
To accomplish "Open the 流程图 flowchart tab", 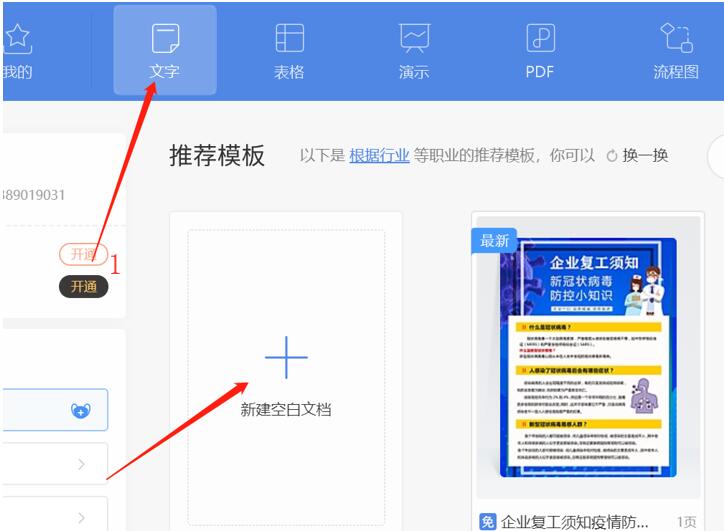I will [x=676, y=51].
